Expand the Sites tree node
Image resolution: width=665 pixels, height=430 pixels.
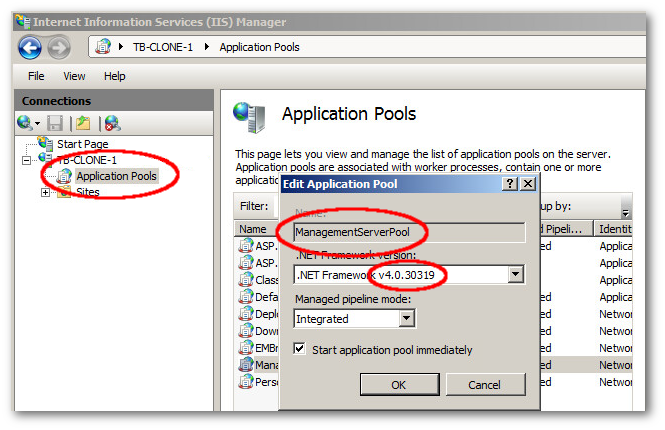(45, 192)
